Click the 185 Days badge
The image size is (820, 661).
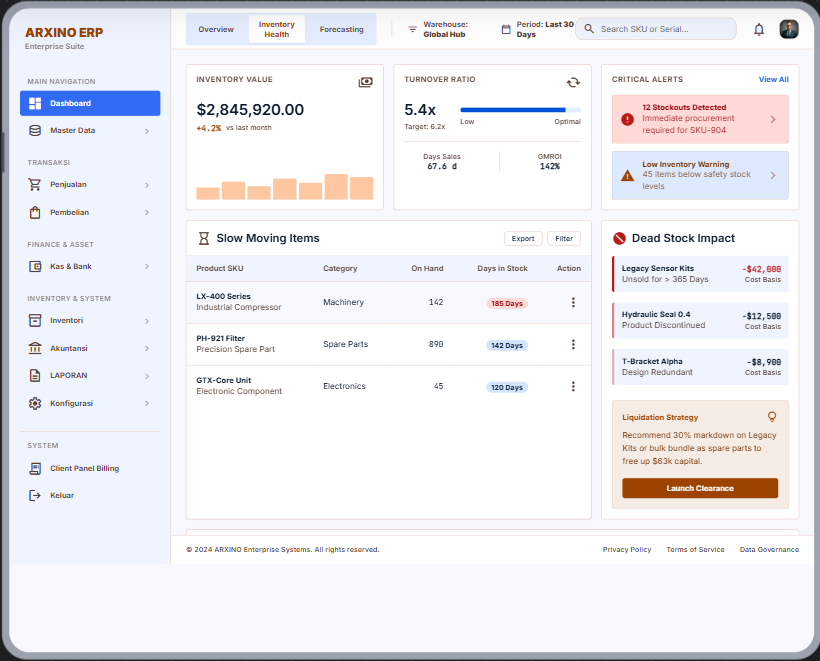click(x=507, y=303)
